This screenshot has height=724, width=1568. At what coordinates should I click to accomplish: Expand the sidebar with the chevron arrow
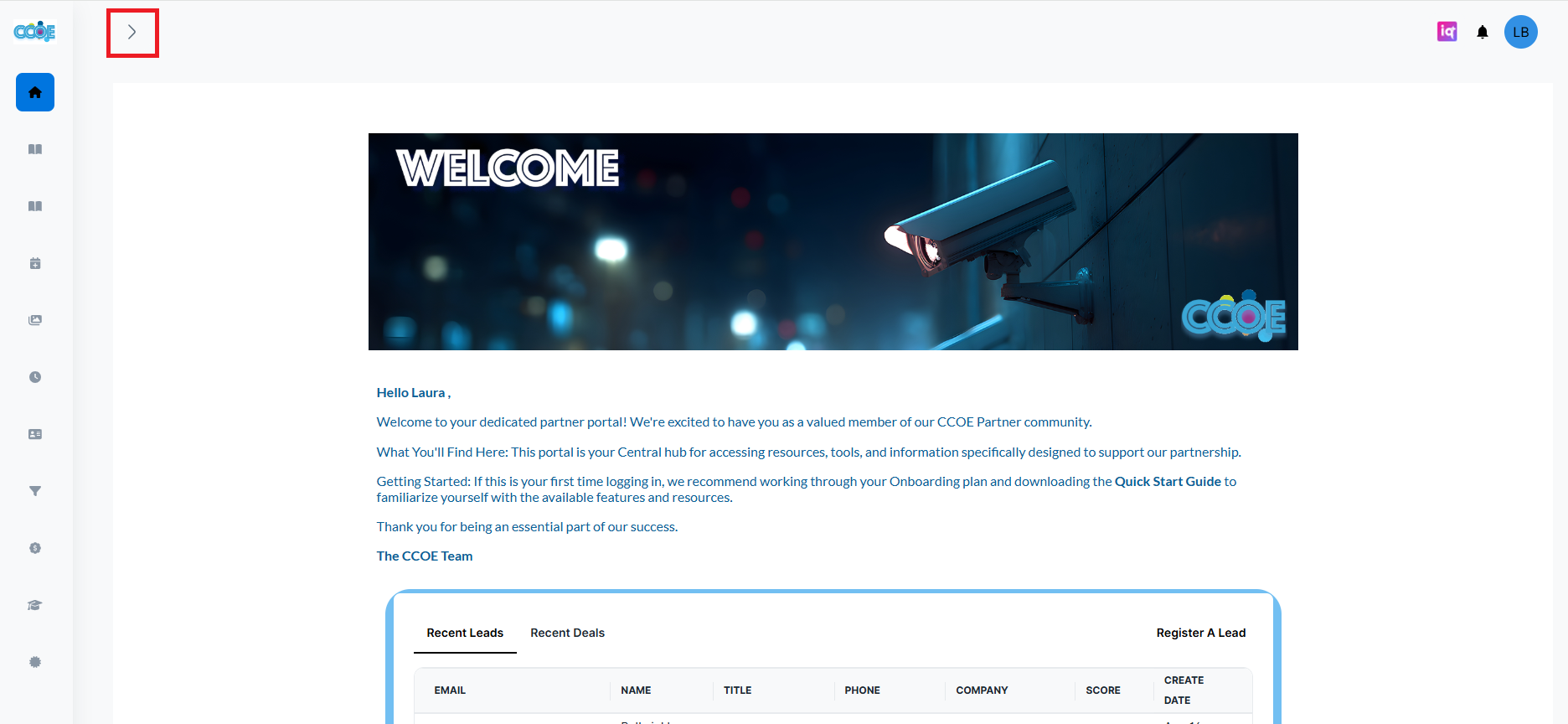(132, 33)
